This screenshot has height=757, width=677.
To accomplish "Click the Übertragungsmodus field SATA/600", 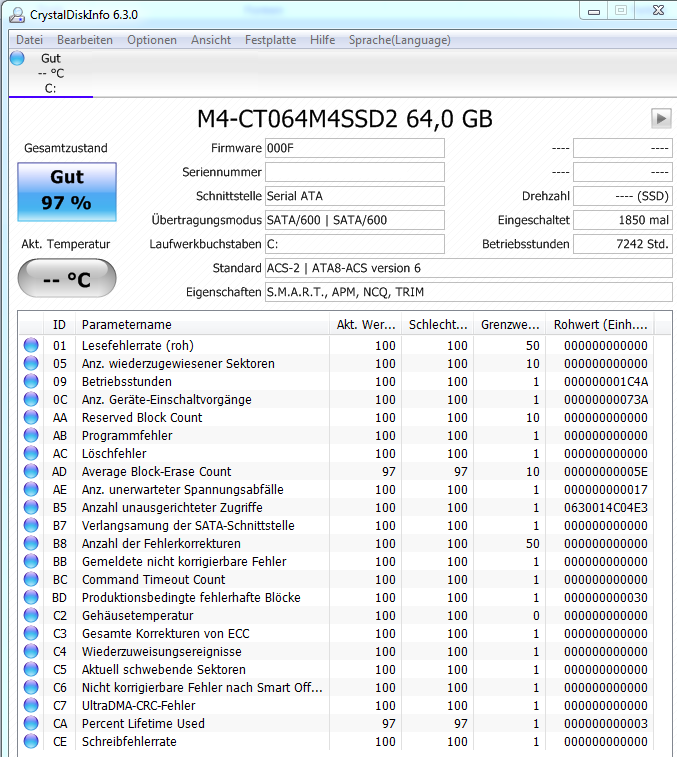I will click(355, 220).
